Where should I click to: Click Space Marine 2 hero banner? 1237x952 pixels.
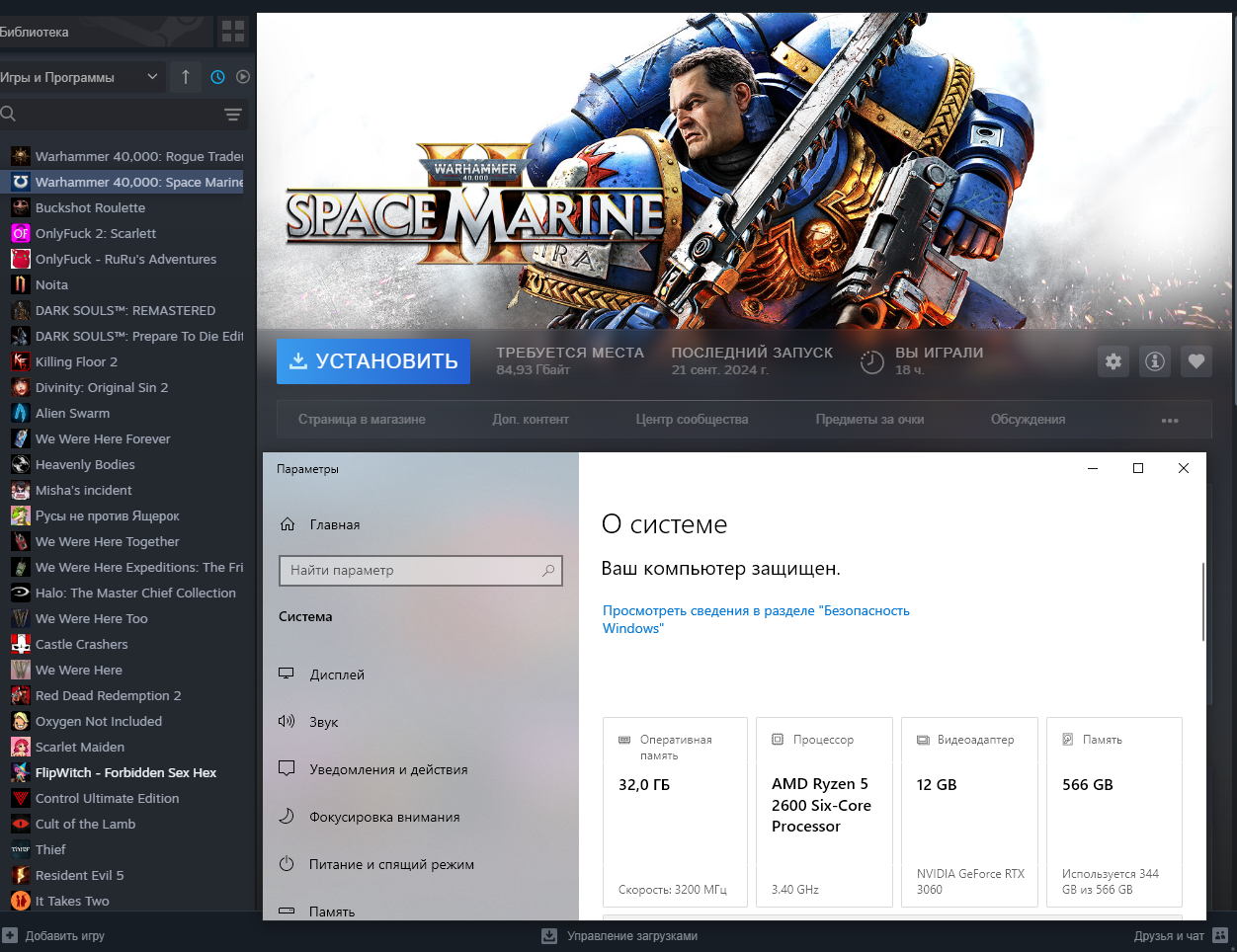pos(744,170)
